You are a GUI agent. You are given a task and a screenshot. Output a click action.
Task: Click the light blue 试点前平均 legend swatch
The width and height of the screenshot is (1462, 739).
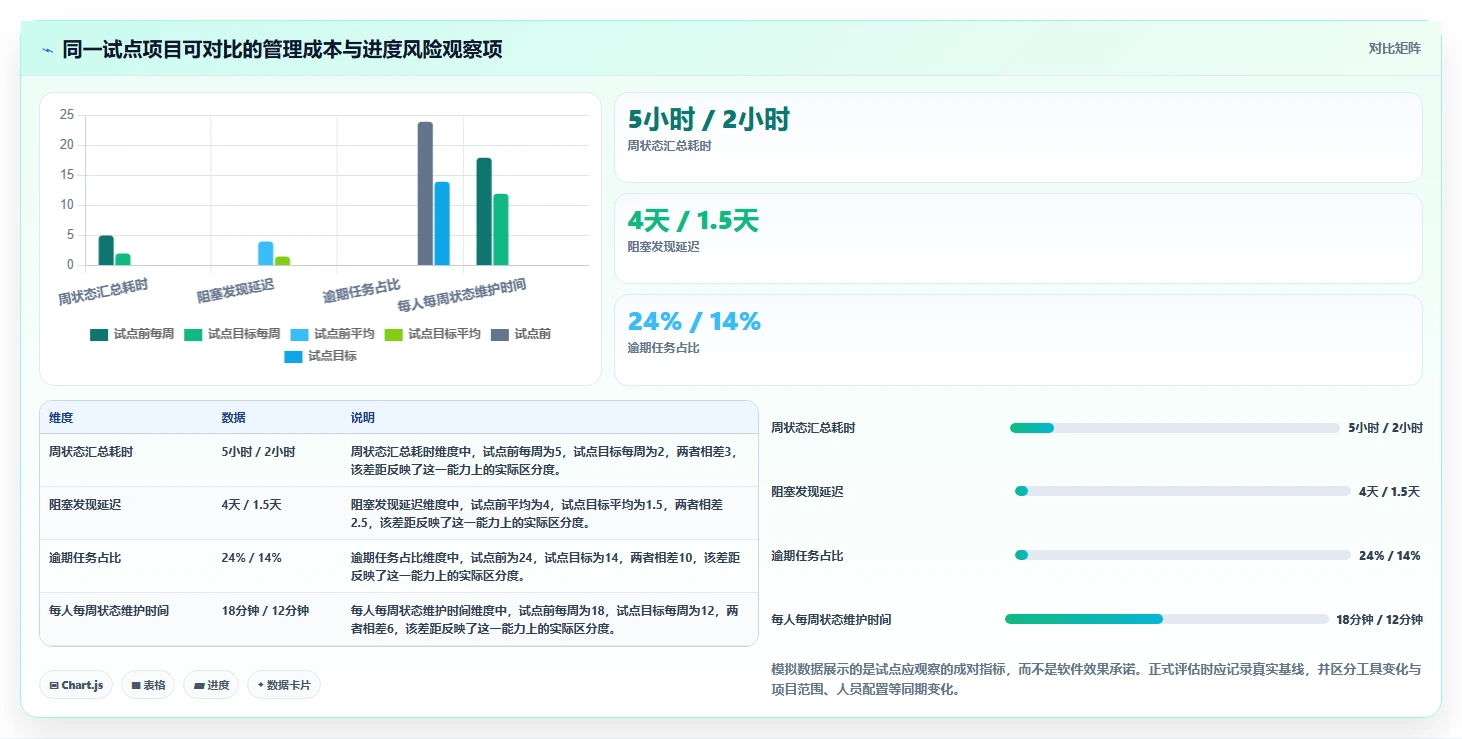[299, 335]
